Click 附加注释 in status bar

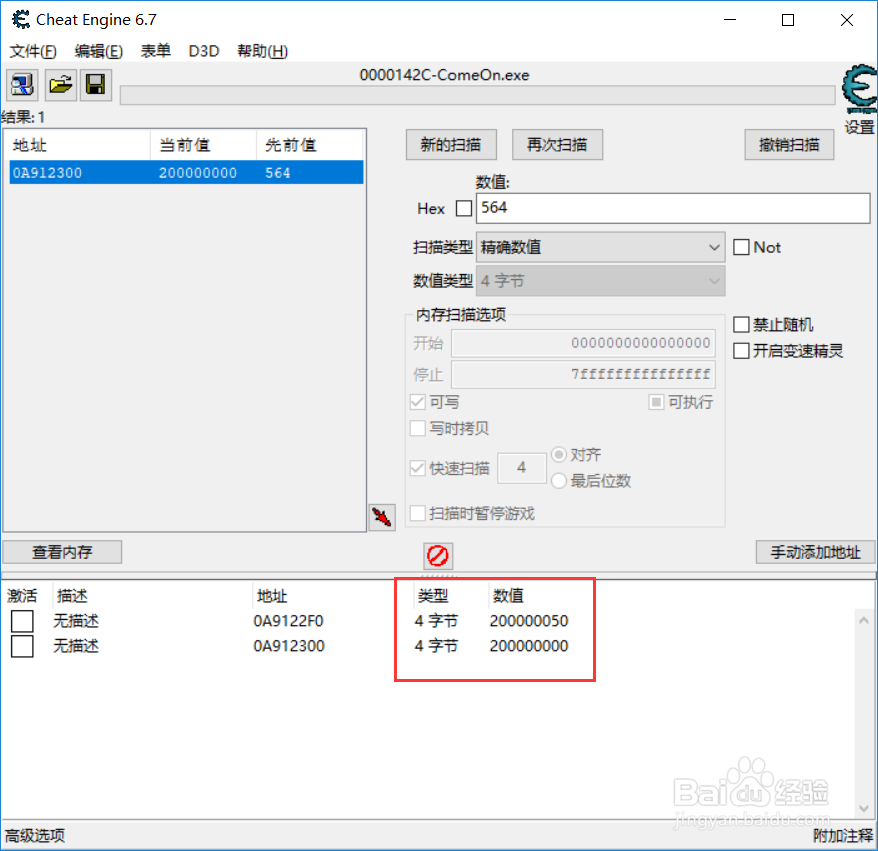[x=843, y=836]
